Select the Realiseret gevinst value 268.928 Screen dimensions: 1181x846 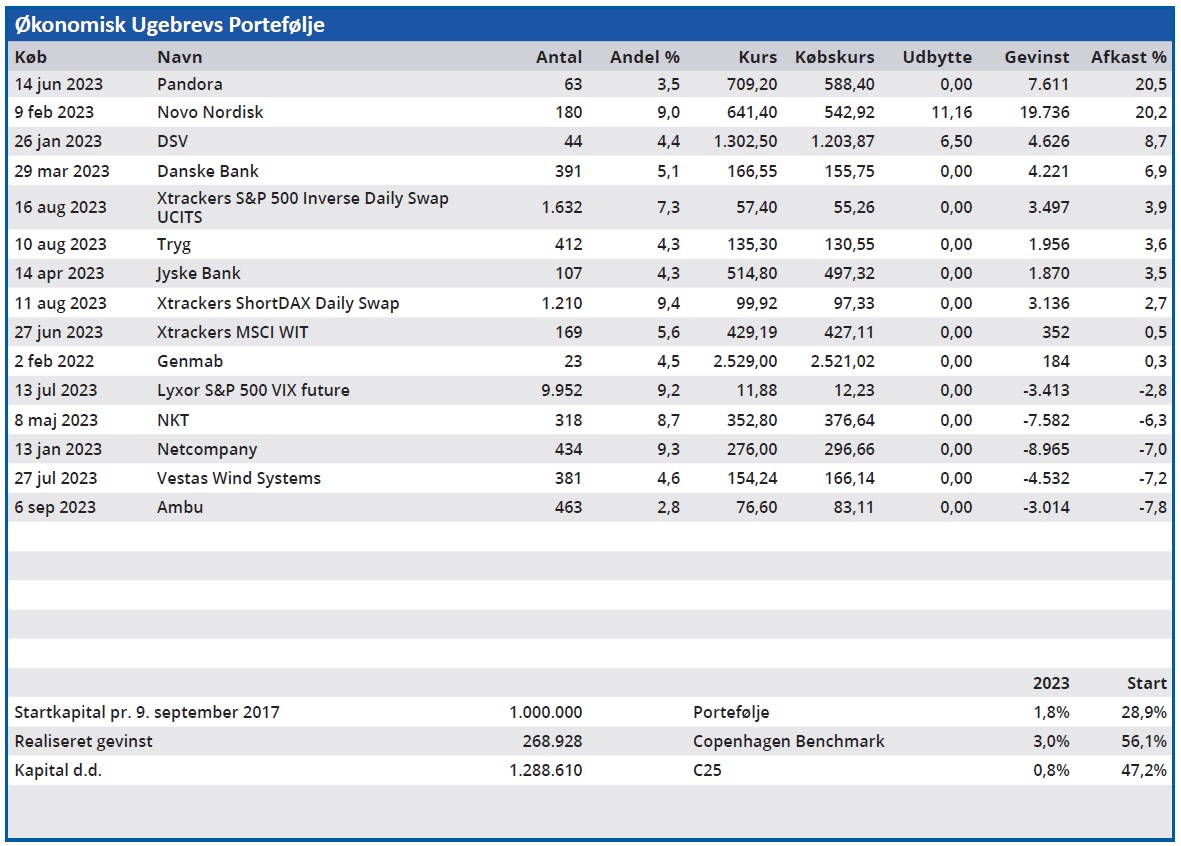(552, 741)
